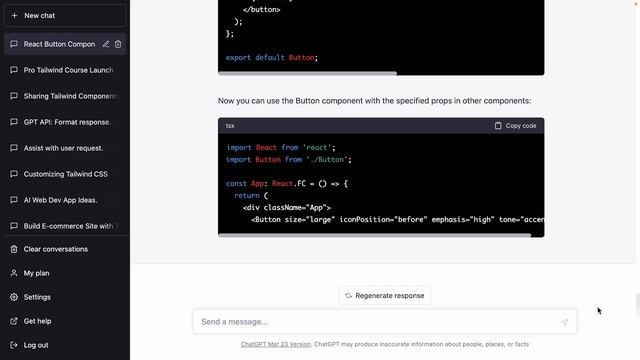Click logout arrow icon beside Log out
The image size is (640, 360).
[14, 345]
